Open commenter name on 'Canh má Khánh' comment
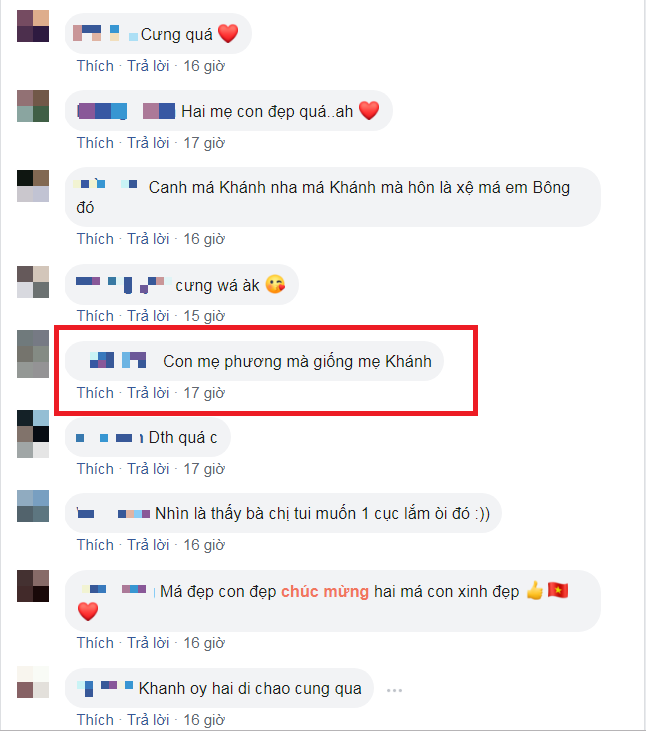 tap(107, 184)
